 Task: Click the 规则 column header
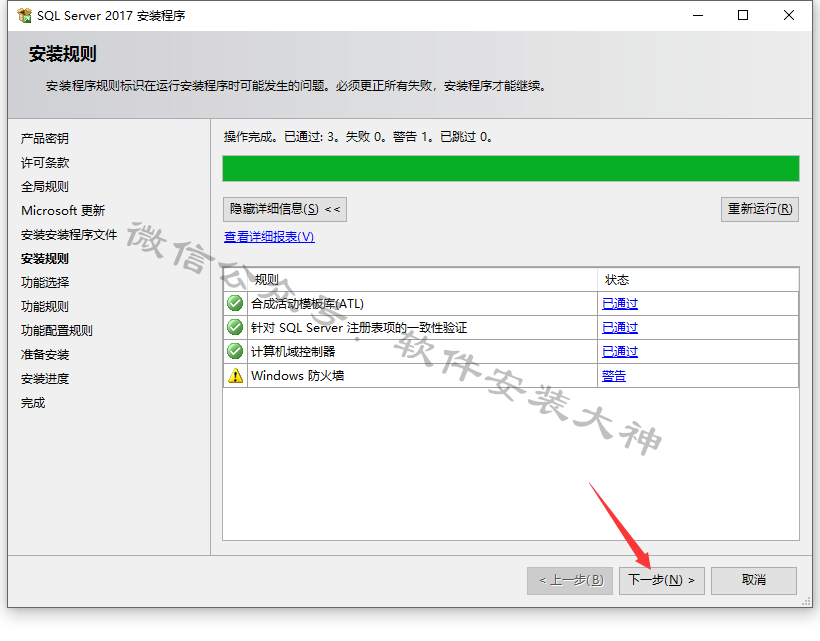tap(267, 280)
